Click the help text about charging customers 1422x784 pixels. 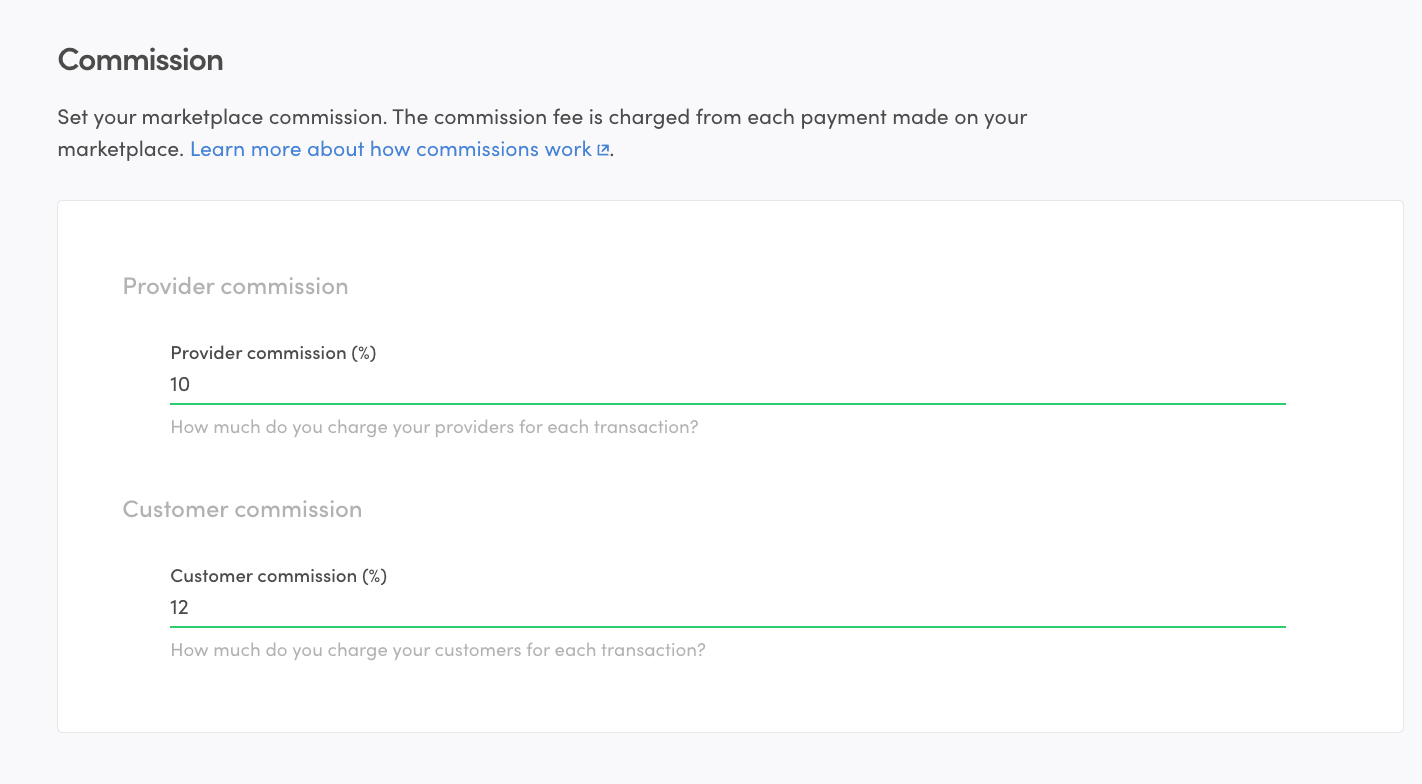438,650
